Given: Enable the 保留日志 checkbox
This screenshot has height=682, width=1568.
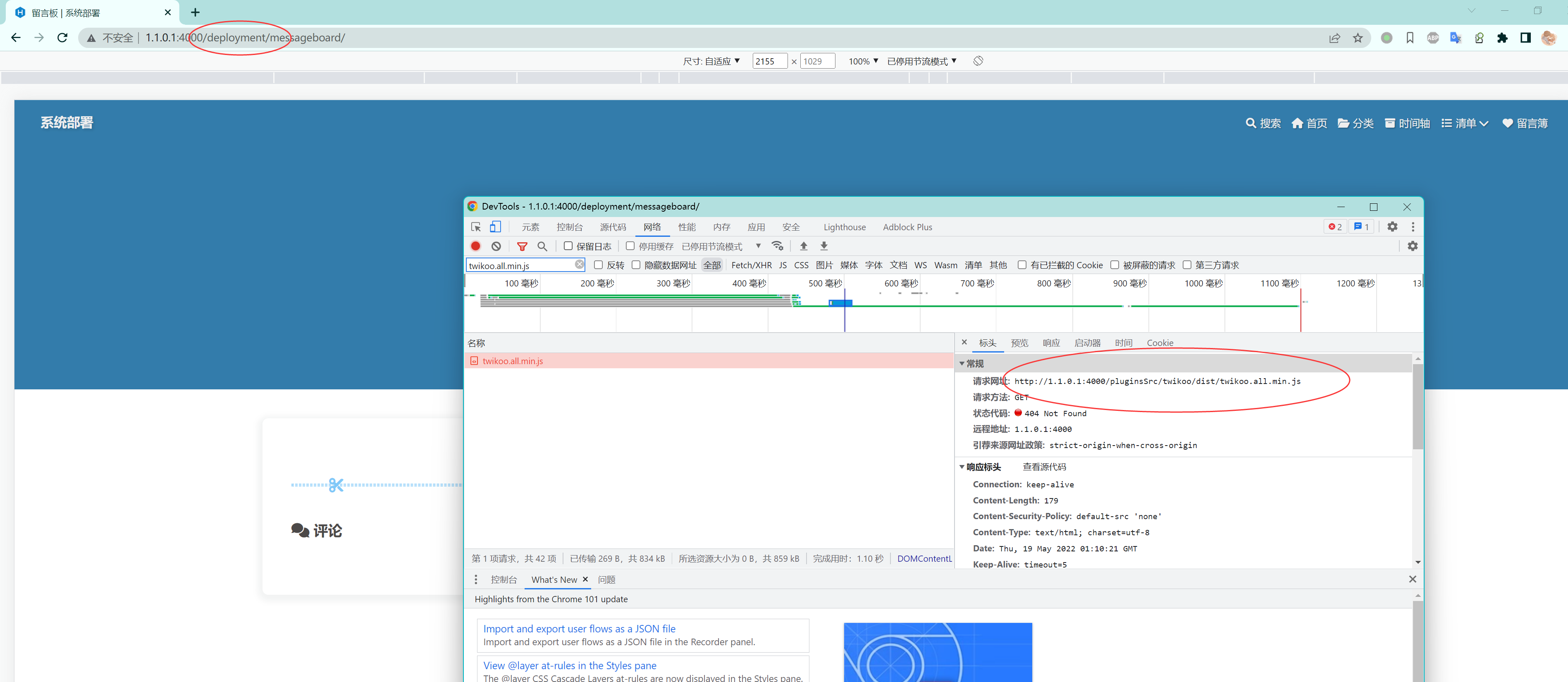Looking at the screenshot, I should [x=568, y=246].
